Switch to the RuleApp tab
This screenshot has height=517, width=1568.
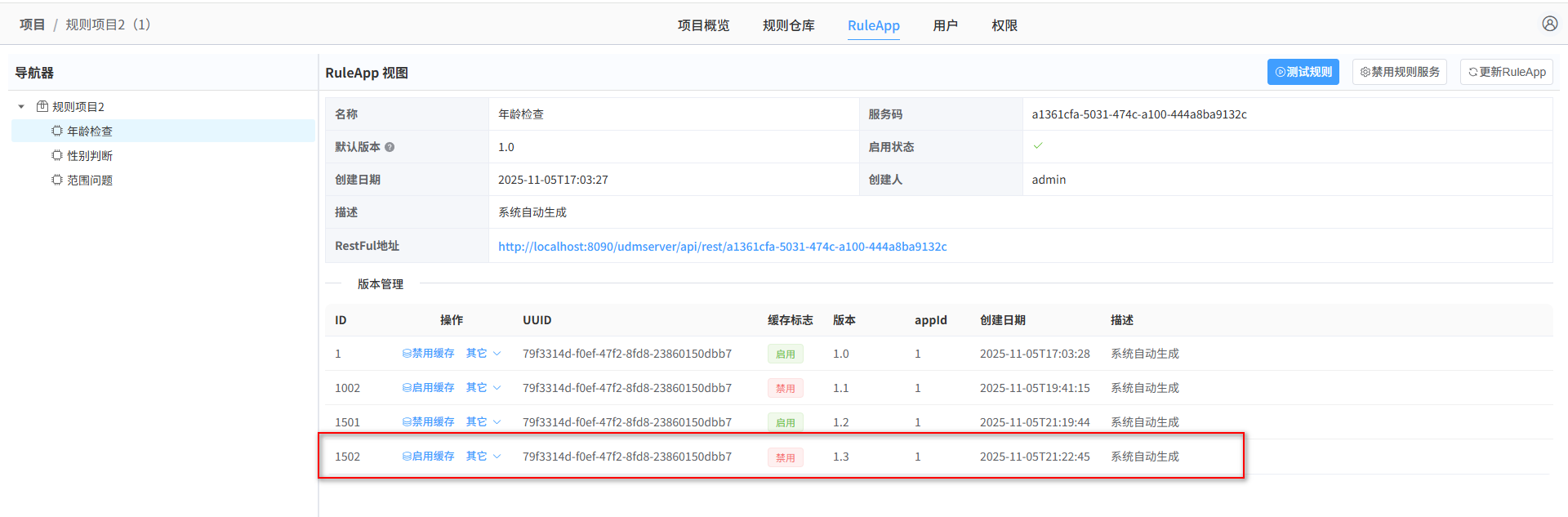[x=873, y=25]
